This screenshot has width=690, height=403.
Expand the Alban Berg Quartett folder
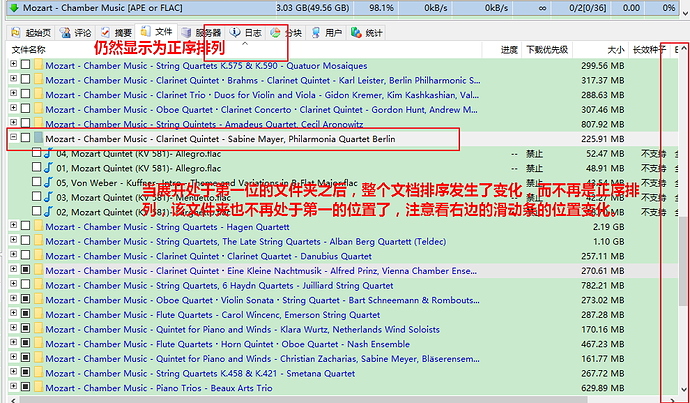(x=14, y=240)
